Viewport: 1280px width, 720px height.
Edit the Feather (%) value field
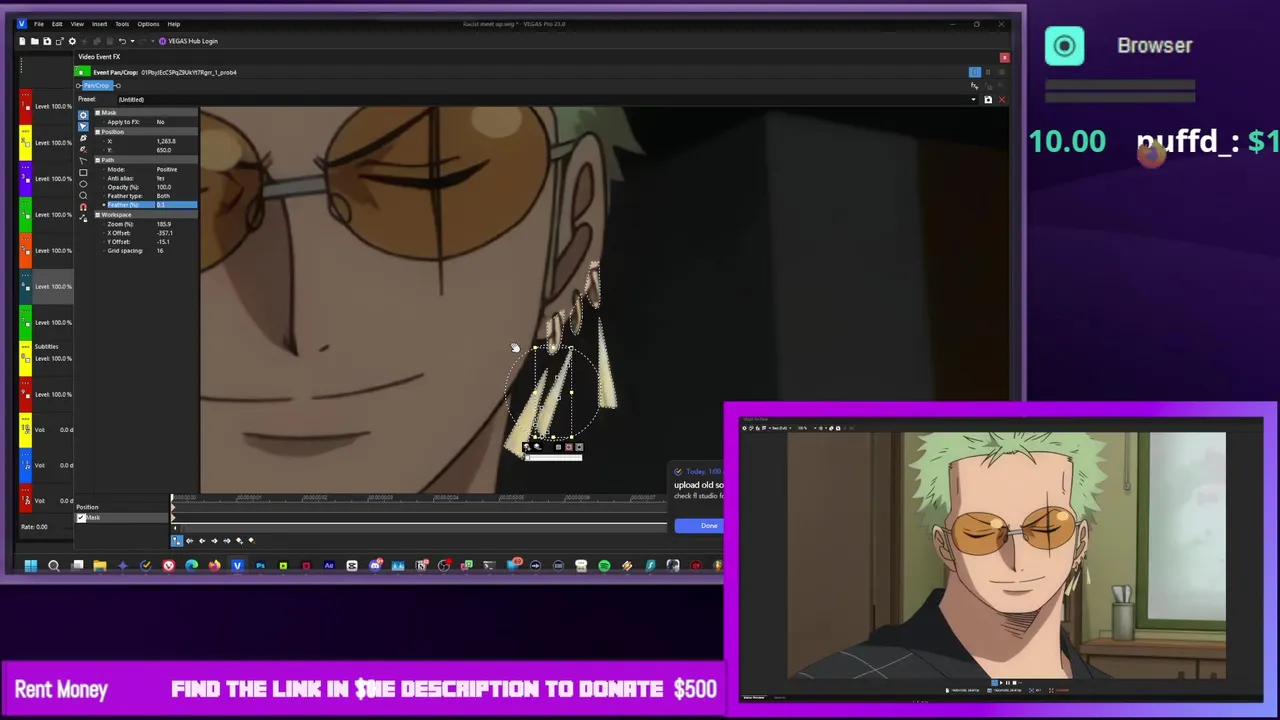click(176, 205)
